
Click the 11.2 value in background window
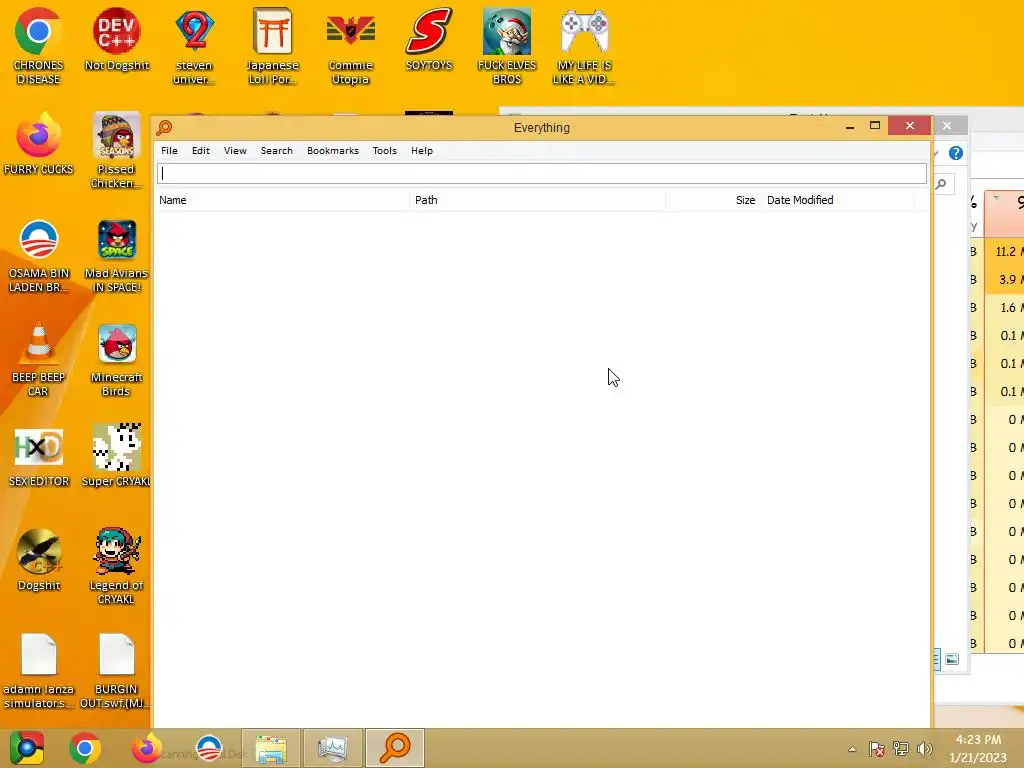pos(1006,251)
